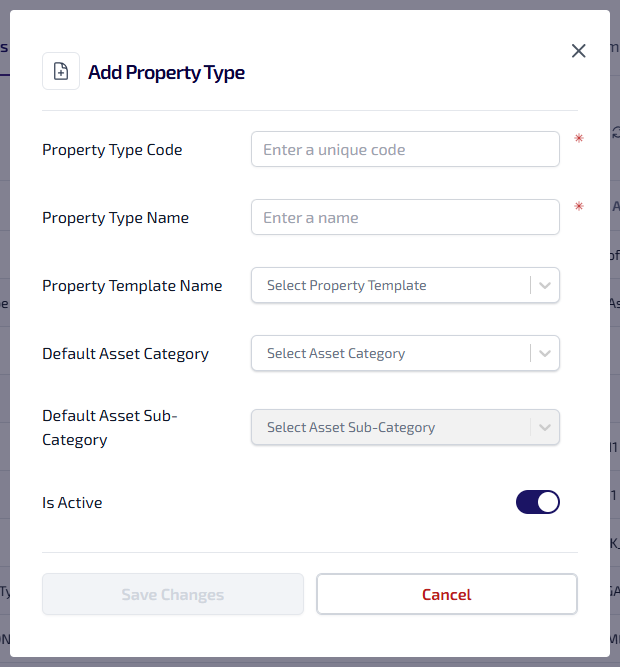Click the Default Asset Category label
Screen dimensions: 620x667
tap(125, 354)
